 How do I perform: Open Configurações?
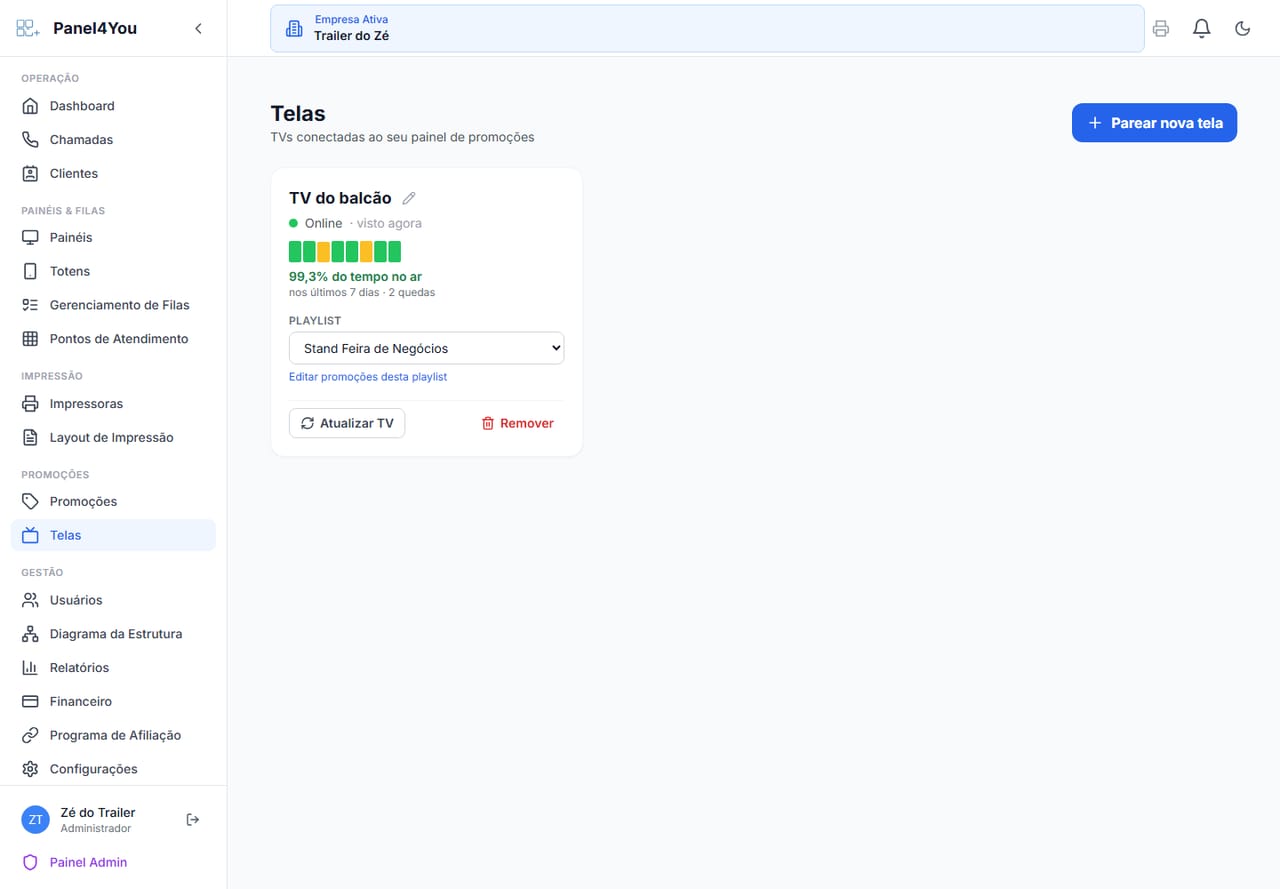pyautogui.click(x=113, y=769)
